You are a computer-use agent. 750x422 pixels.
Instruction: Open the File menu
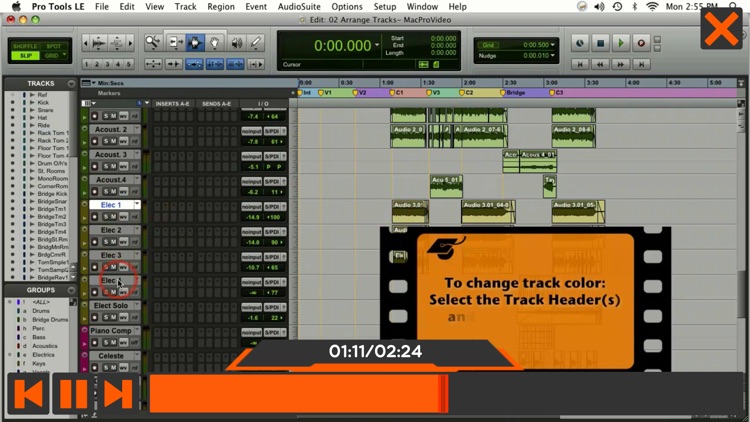[101, 7]
